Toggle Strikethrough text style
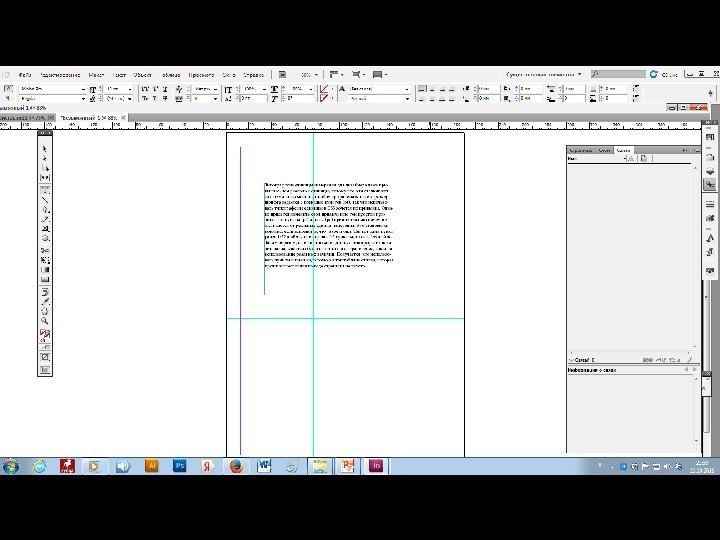Screen dimensions: 720x540 165,98
